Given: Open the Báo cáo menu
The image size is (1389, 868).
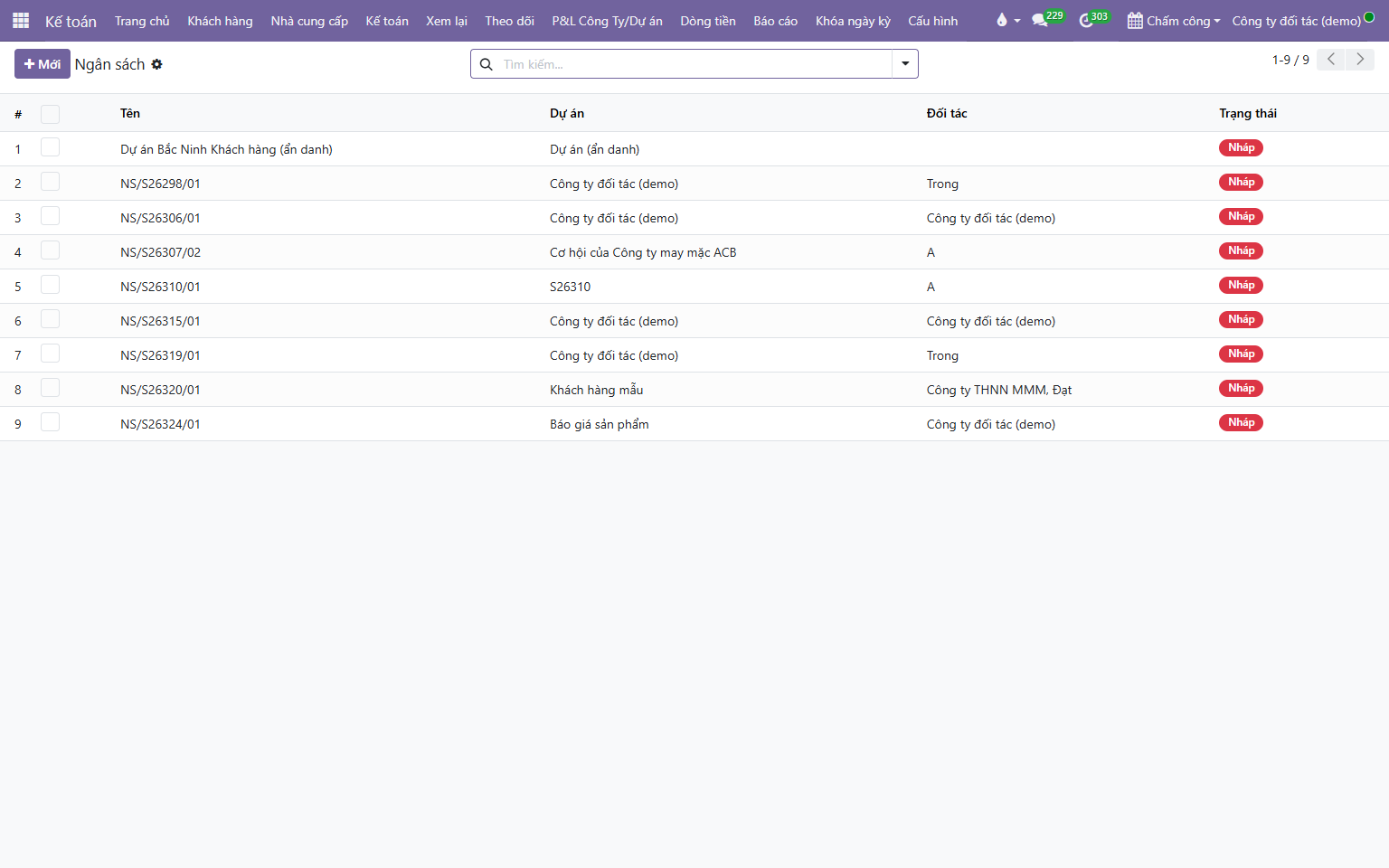Looking at the screenshot, I should point(775,21).
